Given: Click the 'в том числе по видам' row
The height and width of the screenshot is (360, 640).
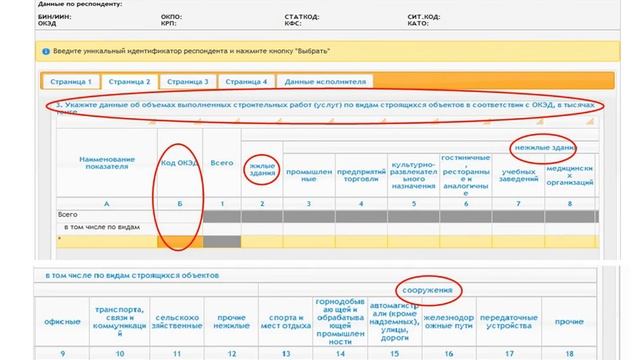Looking at the screenshot, I should 102,227.
